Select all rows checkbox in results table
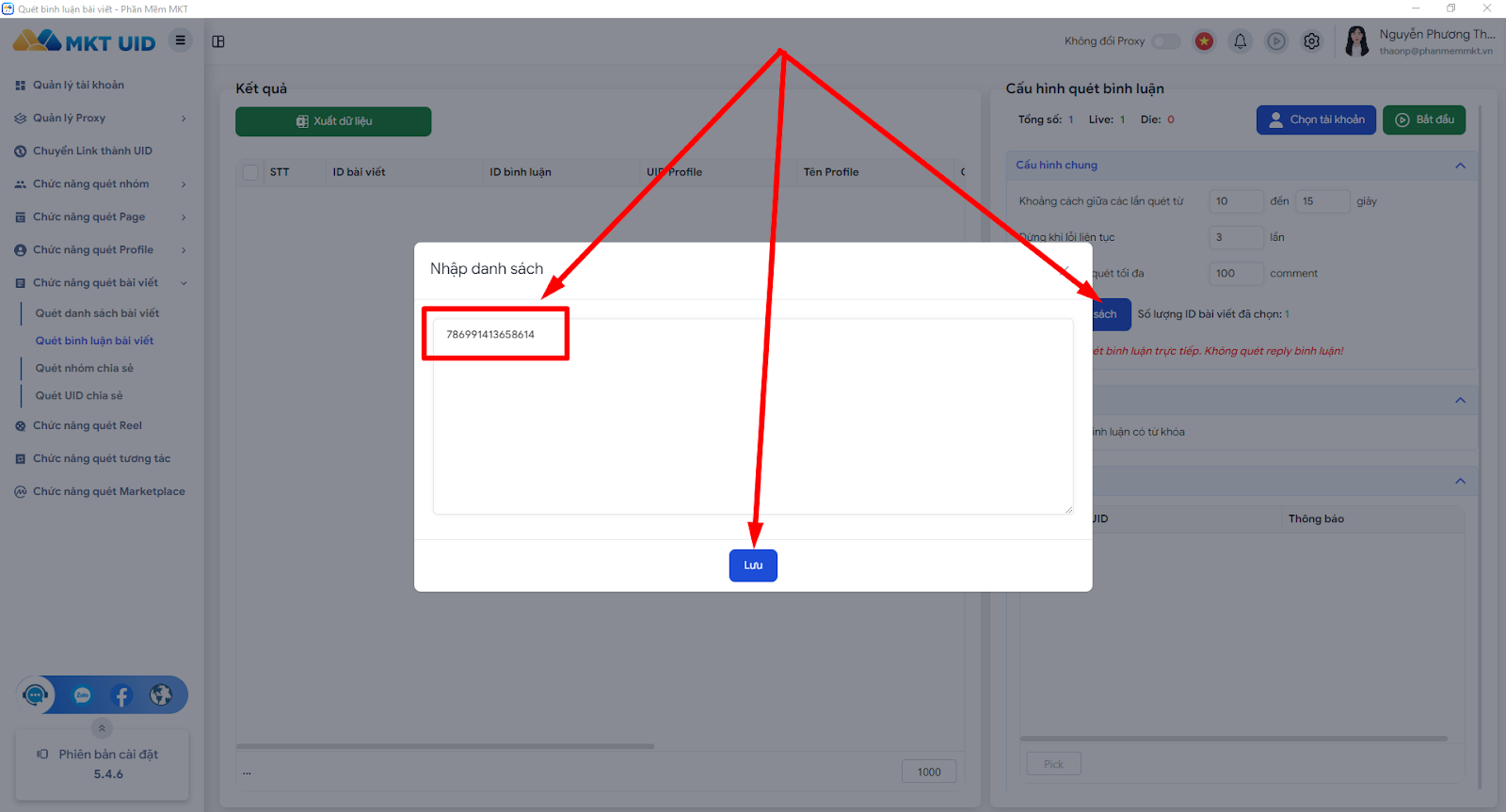This screenshot has height=812, width=1506. (x=250, y=172)
